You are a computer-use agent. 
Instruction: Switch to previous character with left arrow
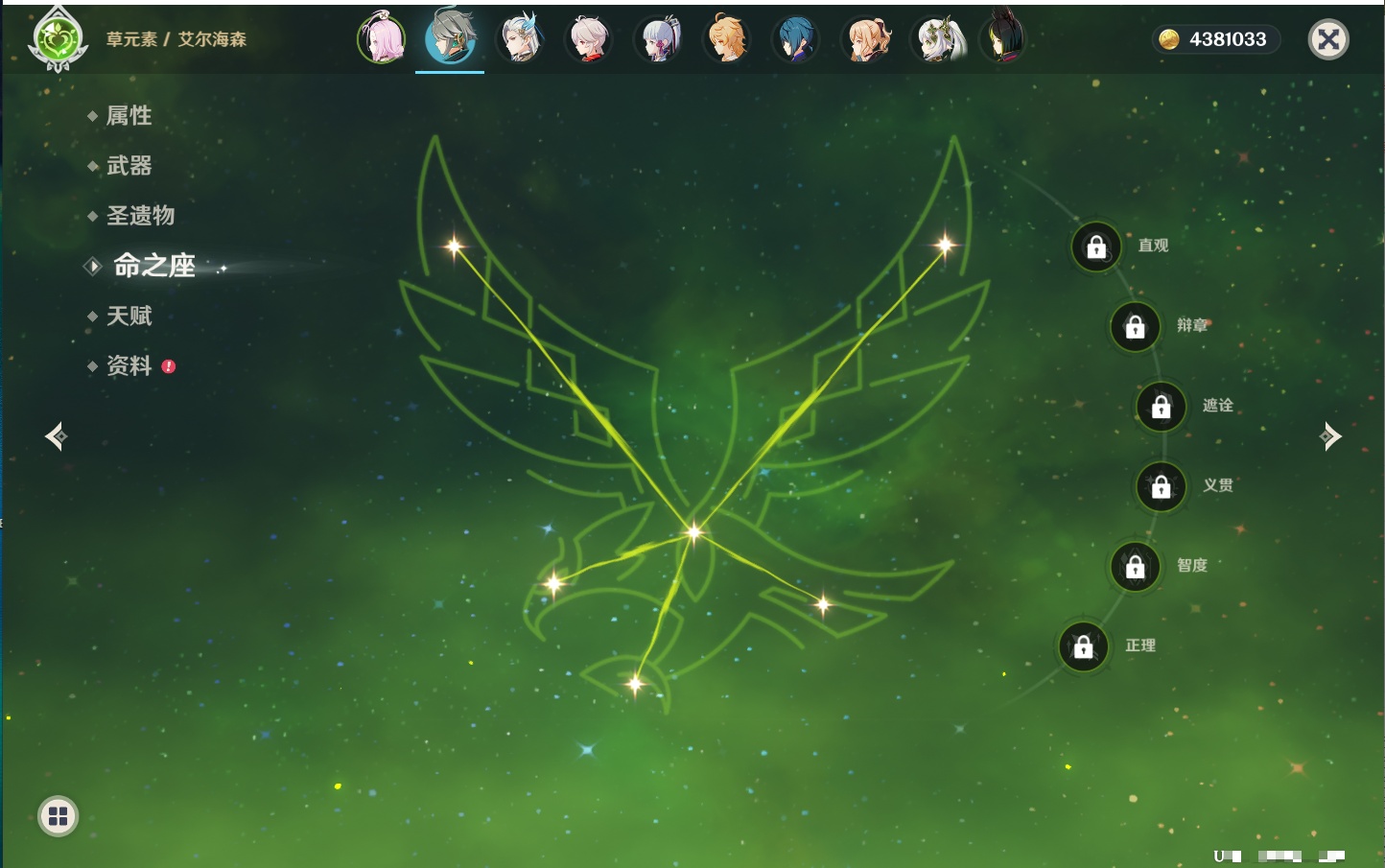[57, 436]
